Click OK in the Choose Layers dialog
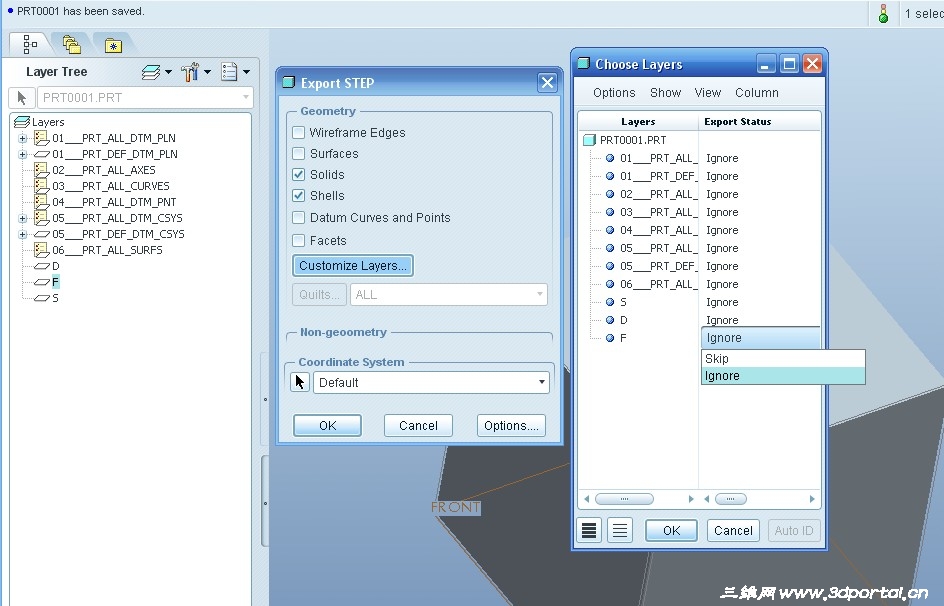This screenshot has width=944, height=606. pyautogui.click(x=671, y=531)
